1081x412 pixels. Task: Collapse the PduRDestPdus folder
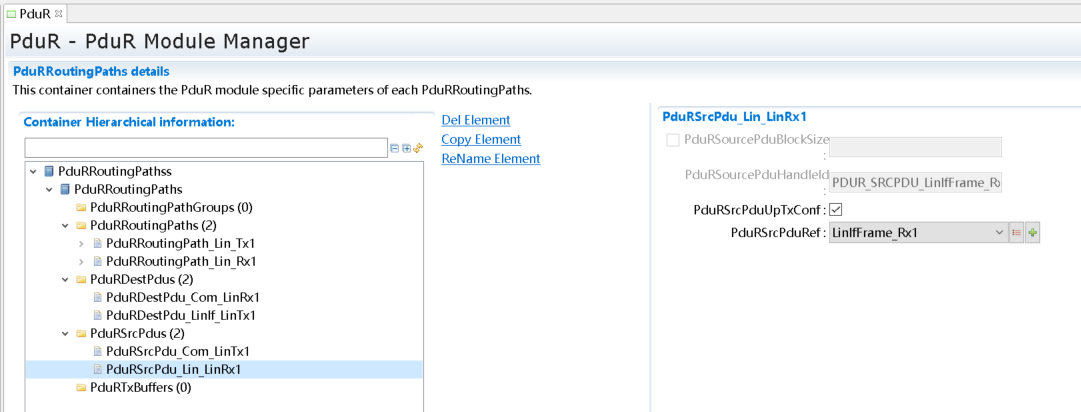(x=65, y=279)
